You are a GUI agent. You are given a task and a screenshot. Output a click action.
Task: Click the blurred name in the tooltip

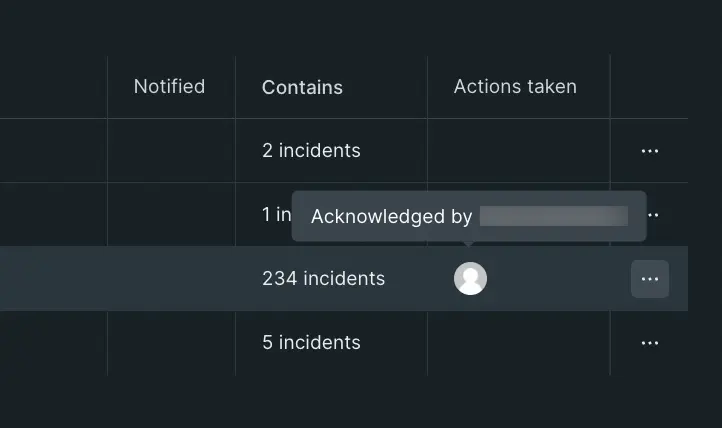(554, 216)
